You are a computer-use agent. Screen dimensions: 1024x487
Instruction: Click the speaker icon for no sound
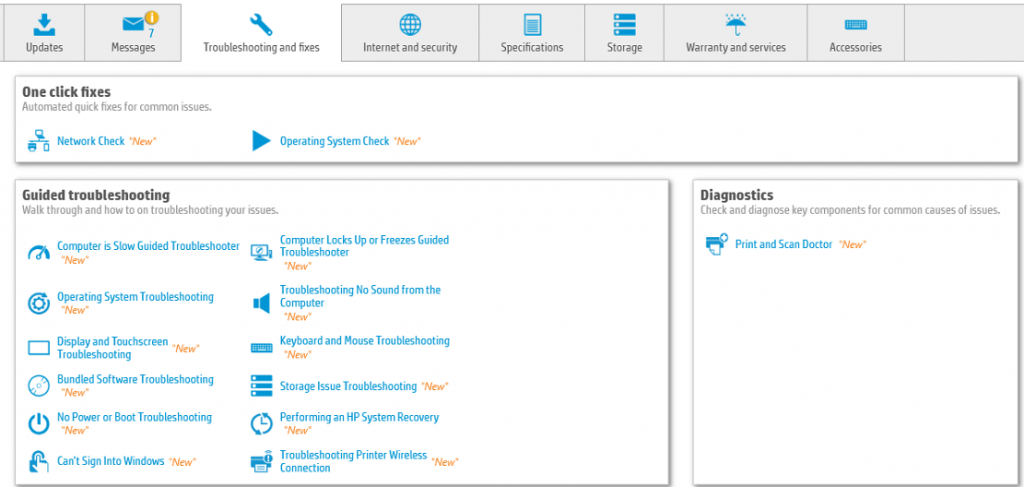click(261, 302)
